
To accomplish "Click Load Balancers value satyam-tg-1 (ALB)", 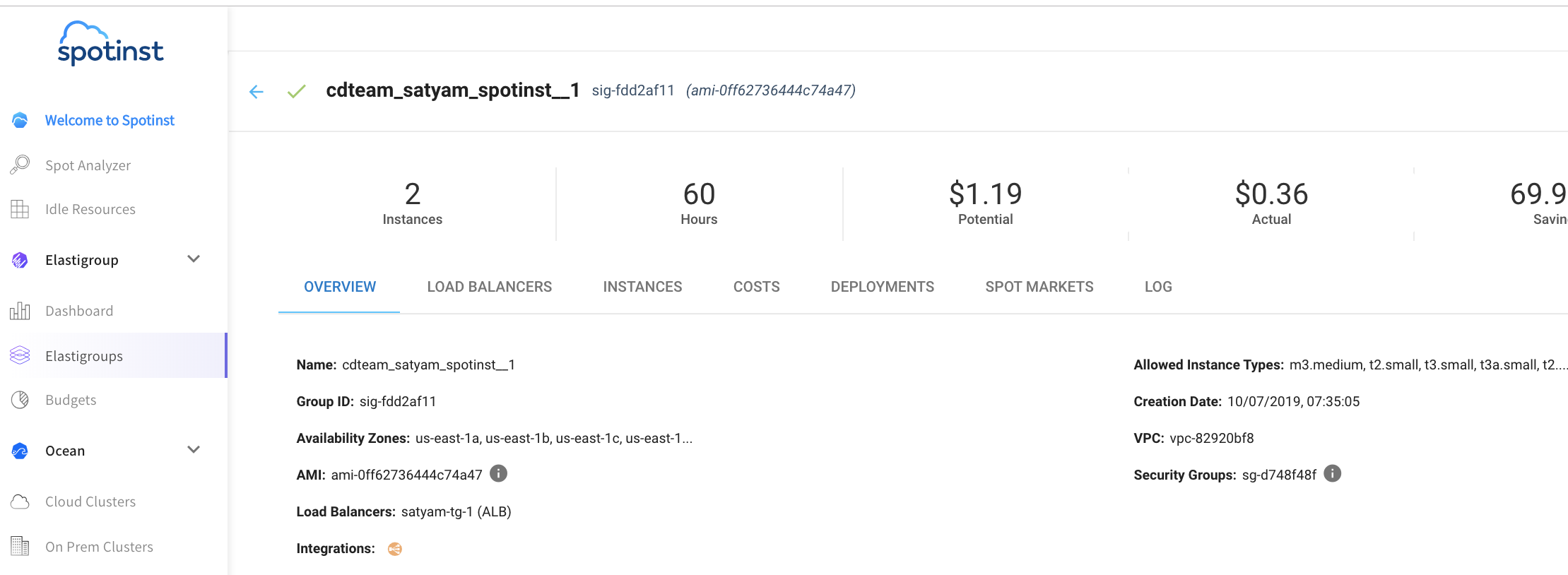I will (456, 512).
